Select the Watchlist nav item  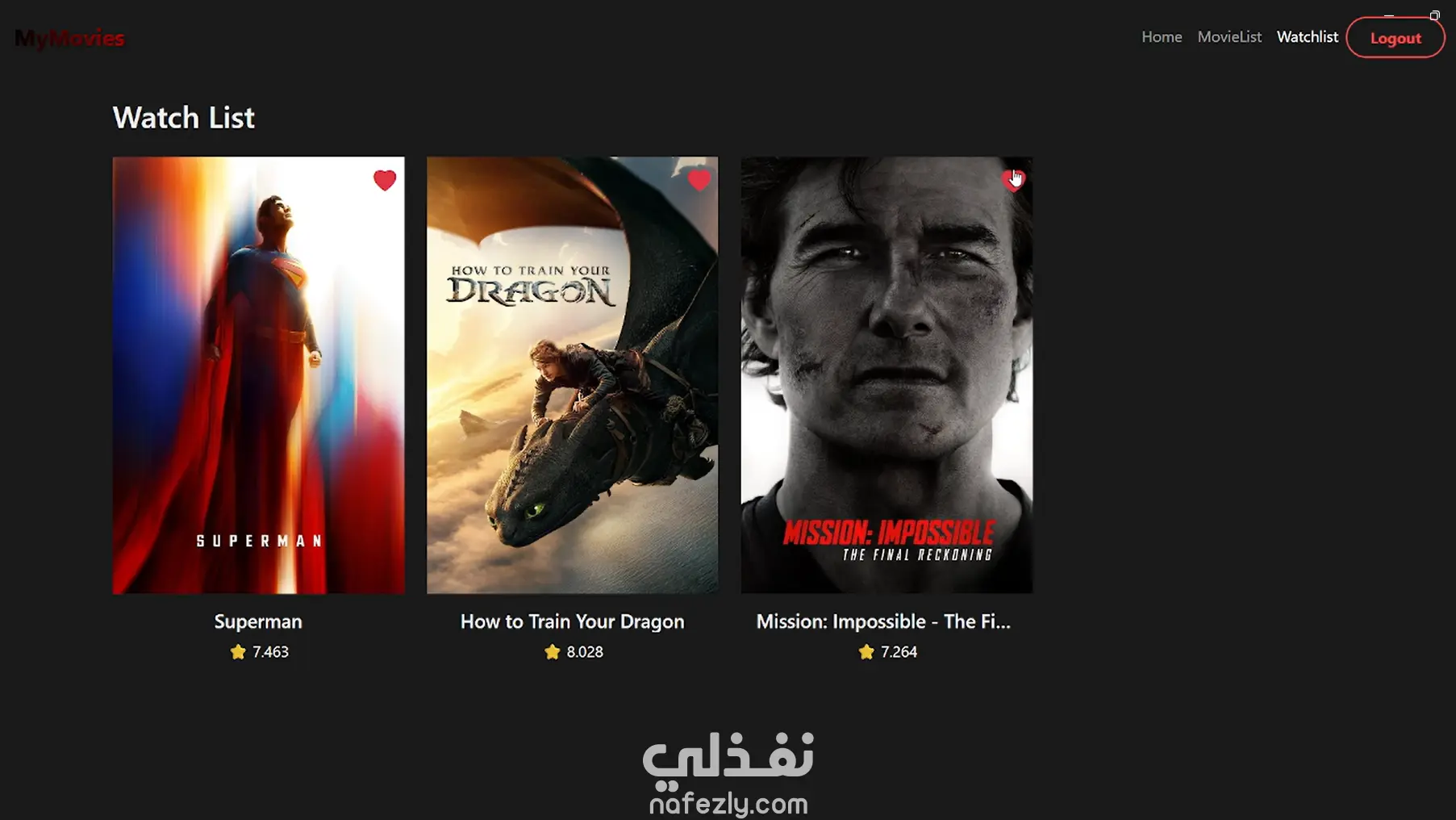1308,37
